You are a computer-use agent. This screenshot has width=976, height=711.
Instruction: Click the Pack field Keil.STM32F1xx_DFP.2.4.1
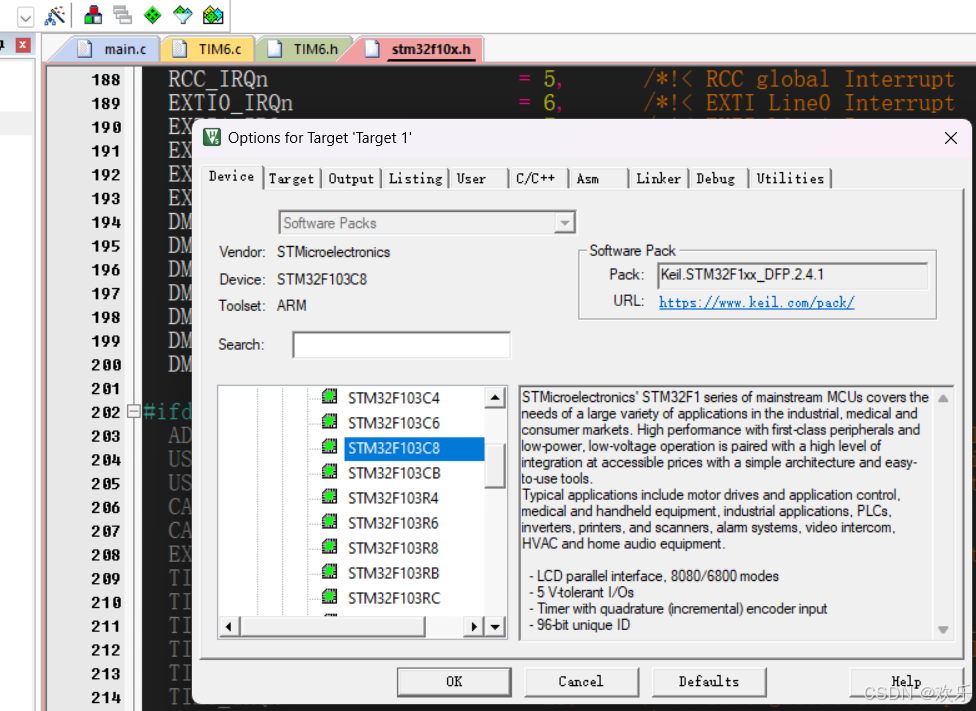[792, 275]
